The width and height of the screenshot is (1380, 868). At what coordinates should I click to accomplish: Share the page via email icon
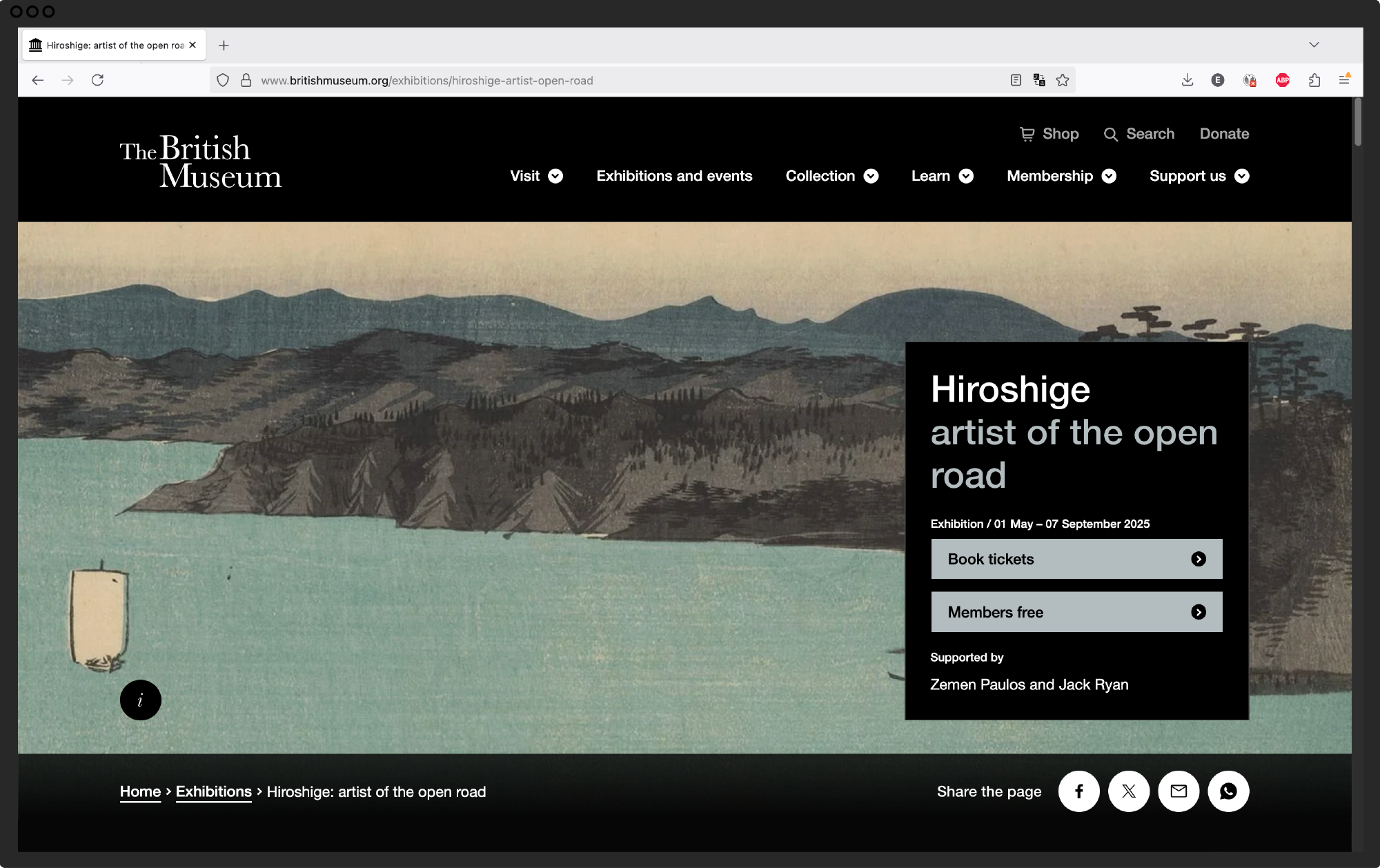pyautogui.click(x=1179, y=791)
